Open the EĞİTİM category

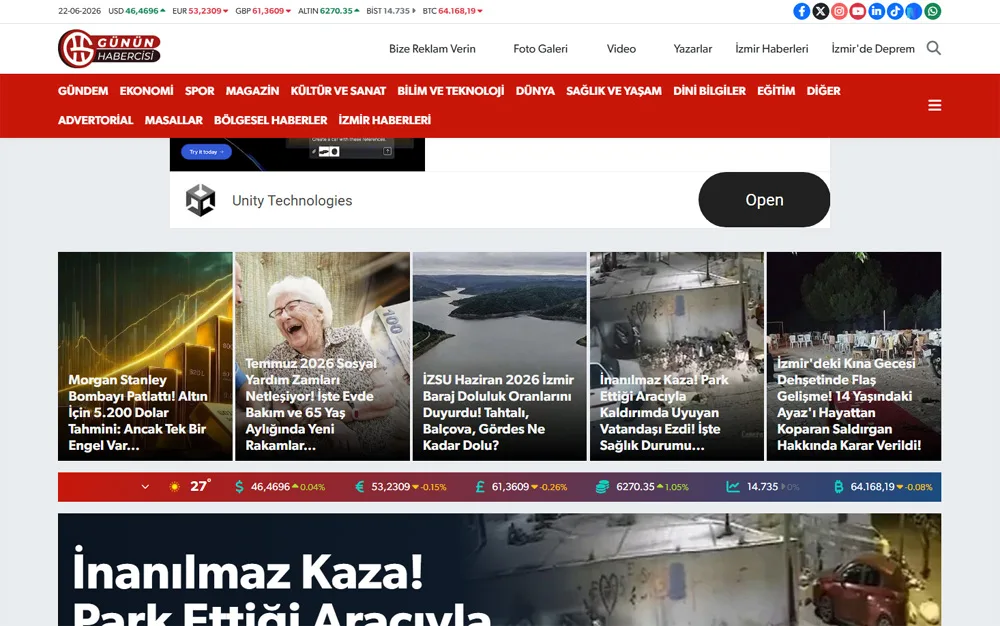click(x=776, y=91)
